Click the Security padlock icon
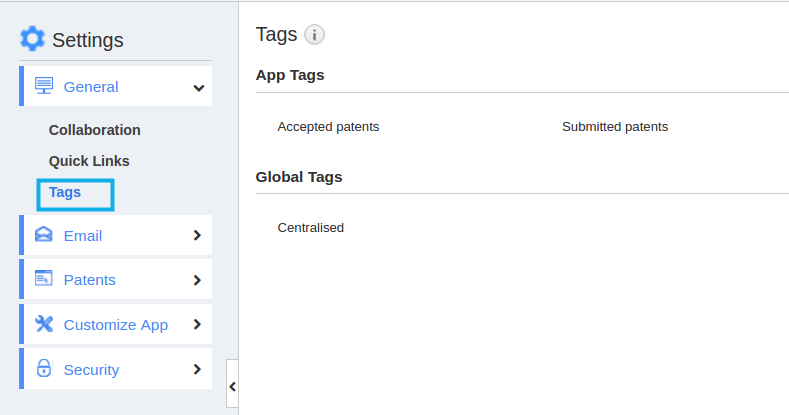 [x=44, y=368]
